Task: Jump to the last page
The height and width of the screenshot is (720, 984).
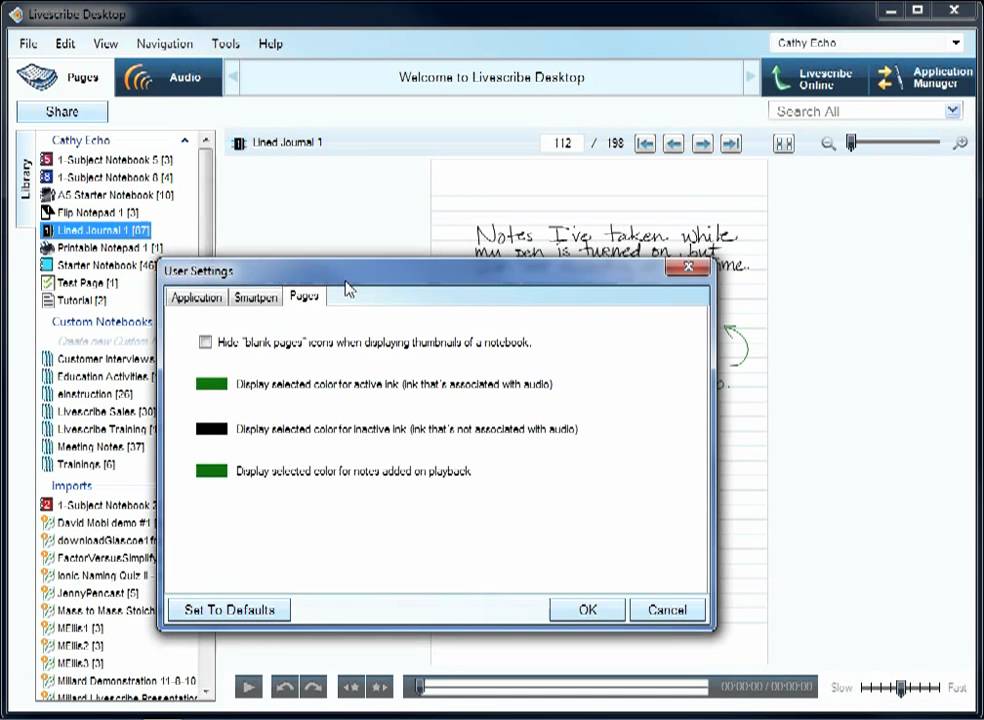Action: [730, 144]
